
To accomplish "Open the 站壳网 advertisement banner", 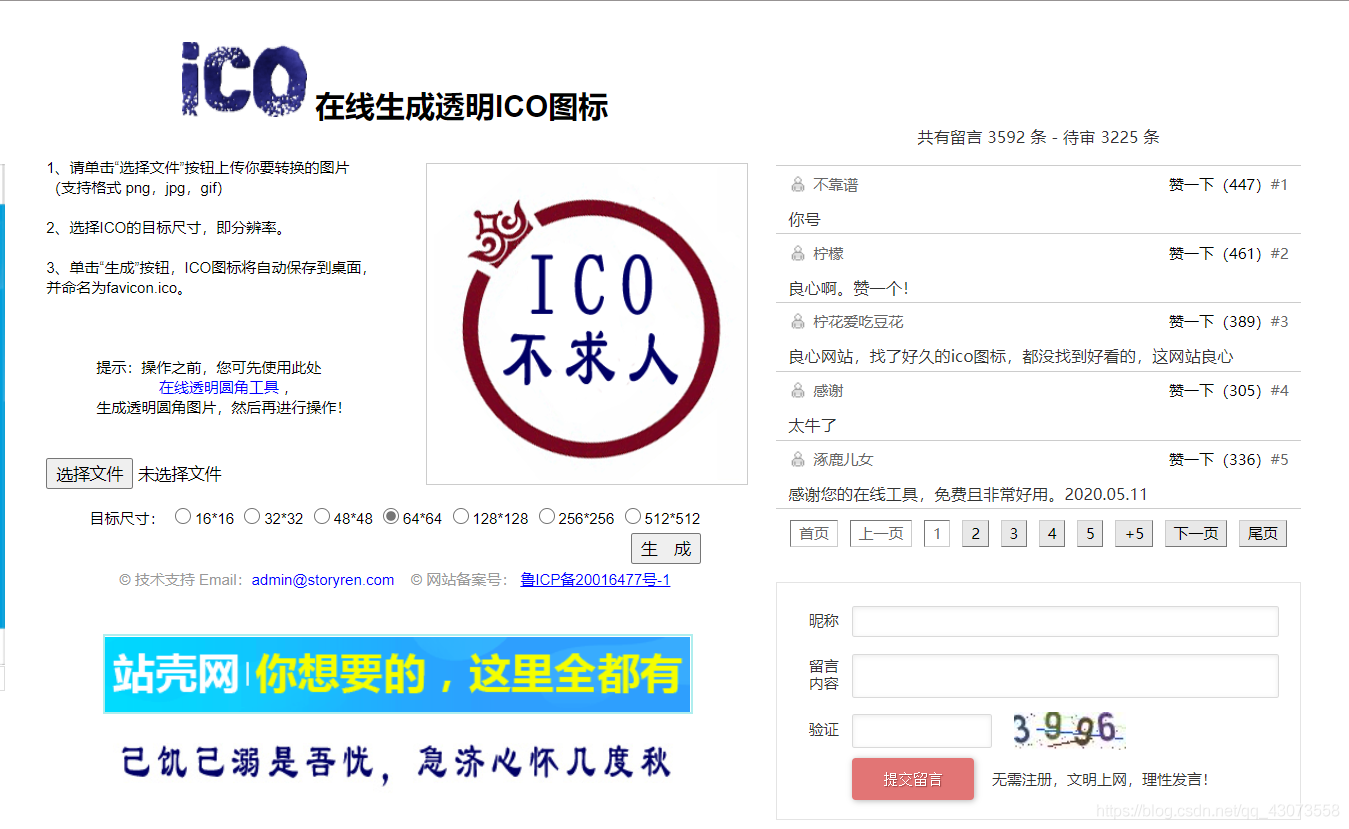I will [398, 674].
